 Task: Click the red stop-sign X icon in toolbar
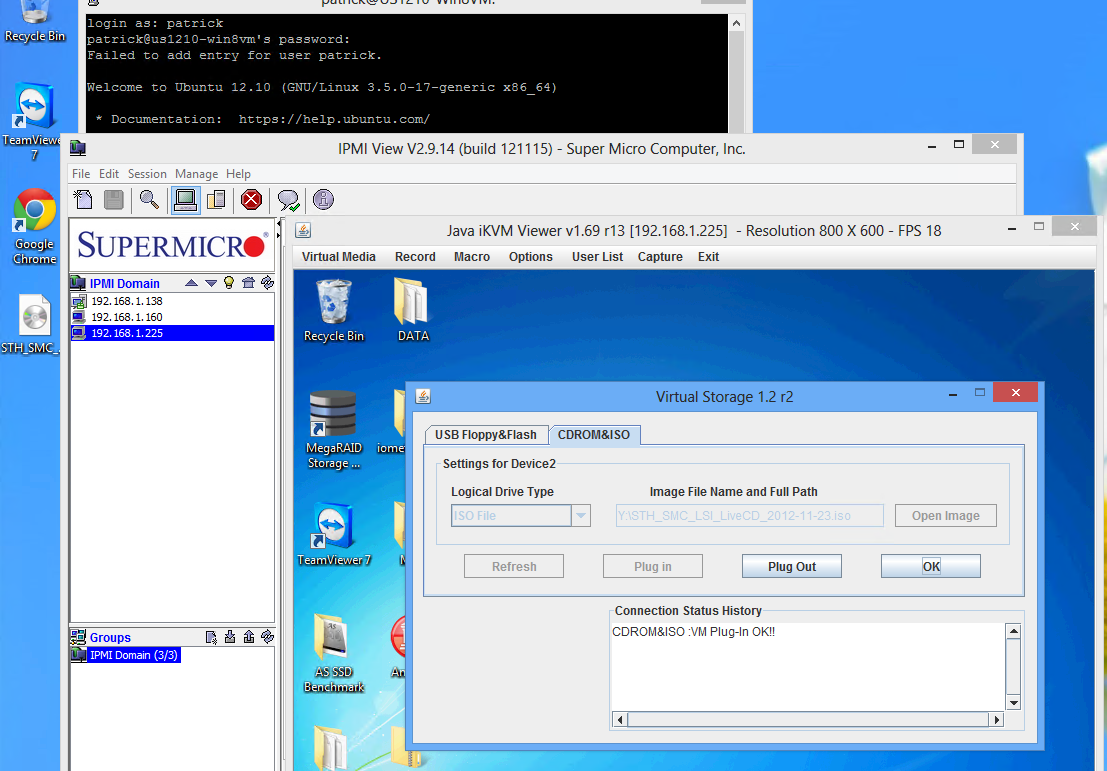coord(251,200)
